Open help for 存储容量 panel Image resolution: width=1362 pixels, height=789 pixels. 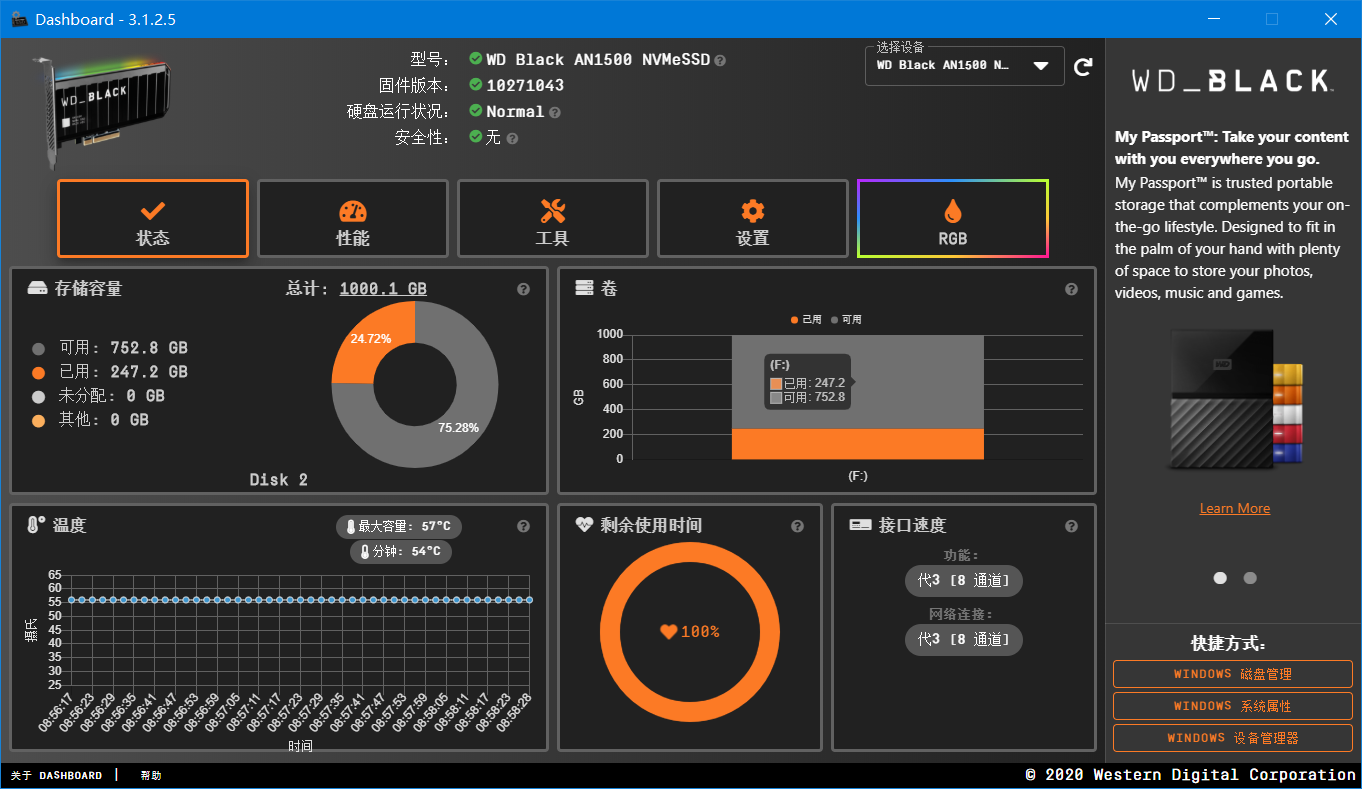pyautogui.click(x=523, y=289)
